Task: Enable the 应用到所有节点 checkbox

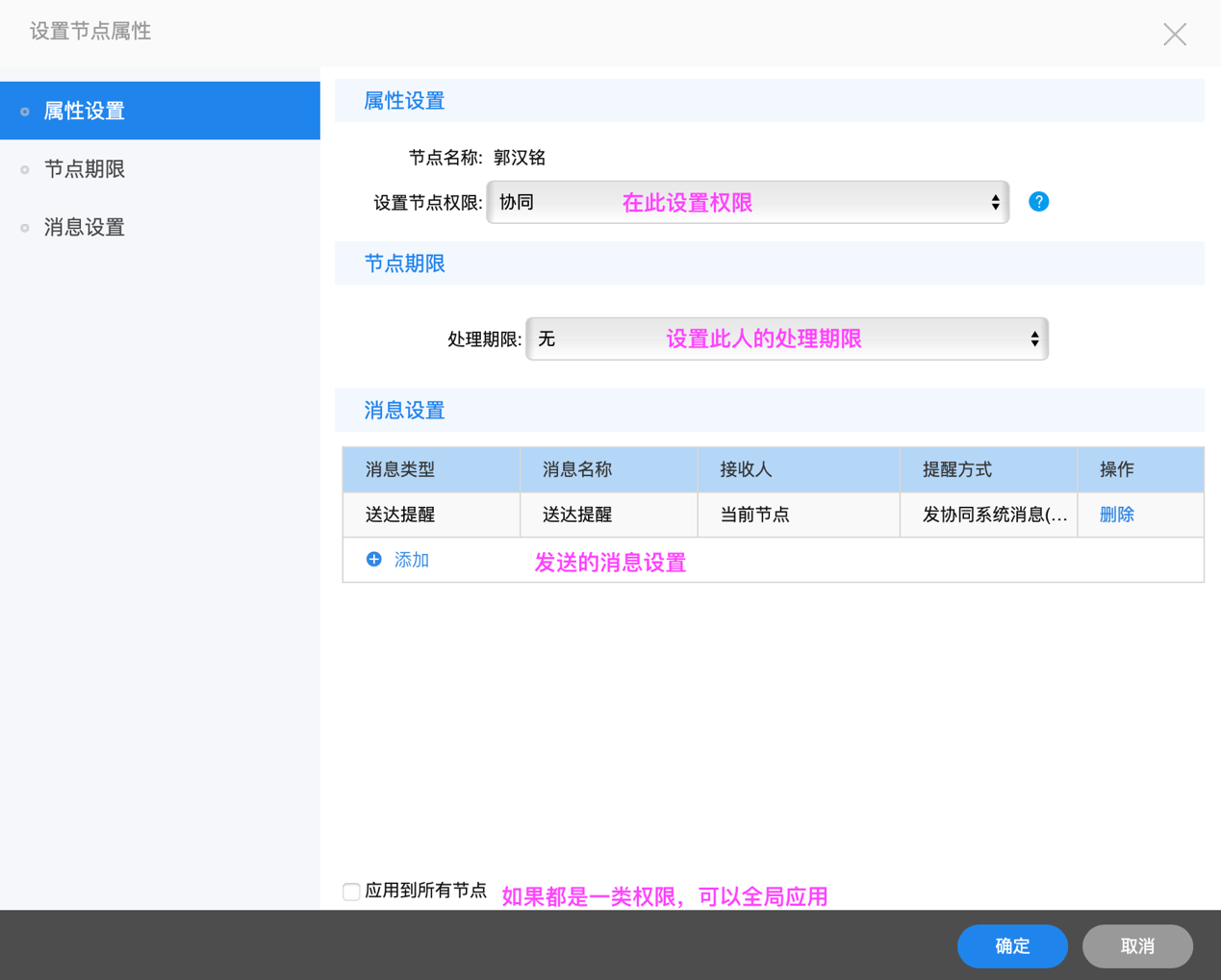Action: [x=351, y=892]
